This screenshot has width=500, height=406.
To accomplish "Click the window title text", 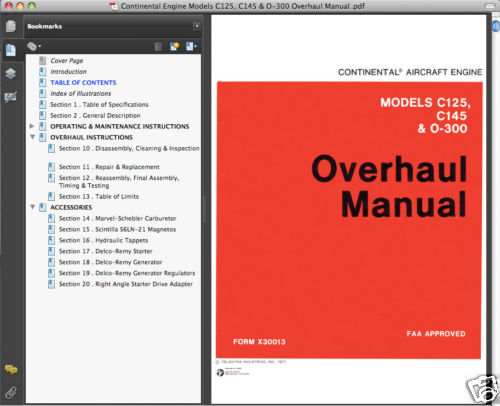I will click(x=243, y=6).
